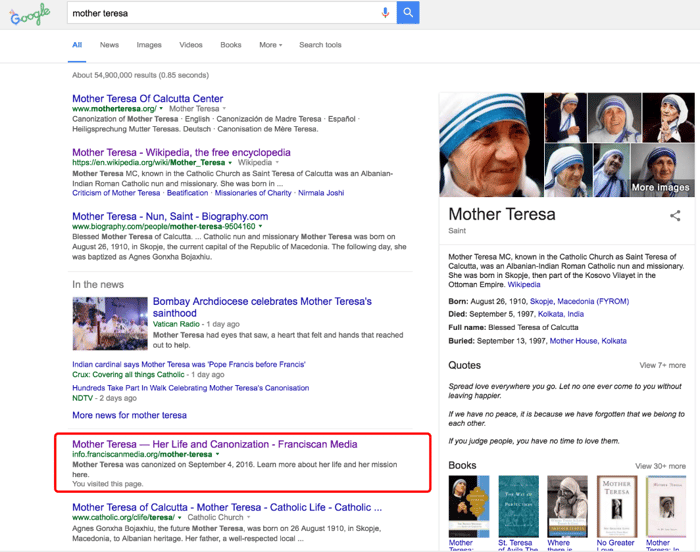
Task: Open Missionaries of Charity sitelink
Action: click(x=253, y=193)
